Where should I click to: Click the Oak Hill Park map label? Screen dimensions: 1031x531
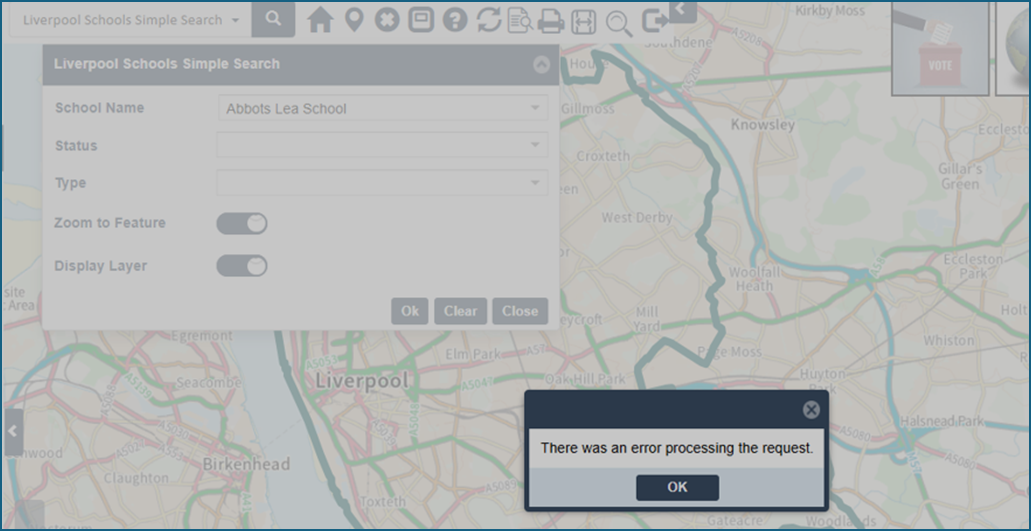click(585, 380)
